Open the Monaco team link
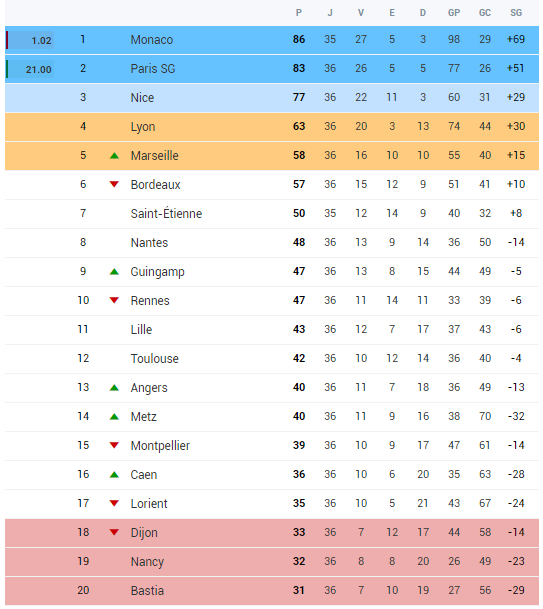The image size is (543, 609). point(152,40)
